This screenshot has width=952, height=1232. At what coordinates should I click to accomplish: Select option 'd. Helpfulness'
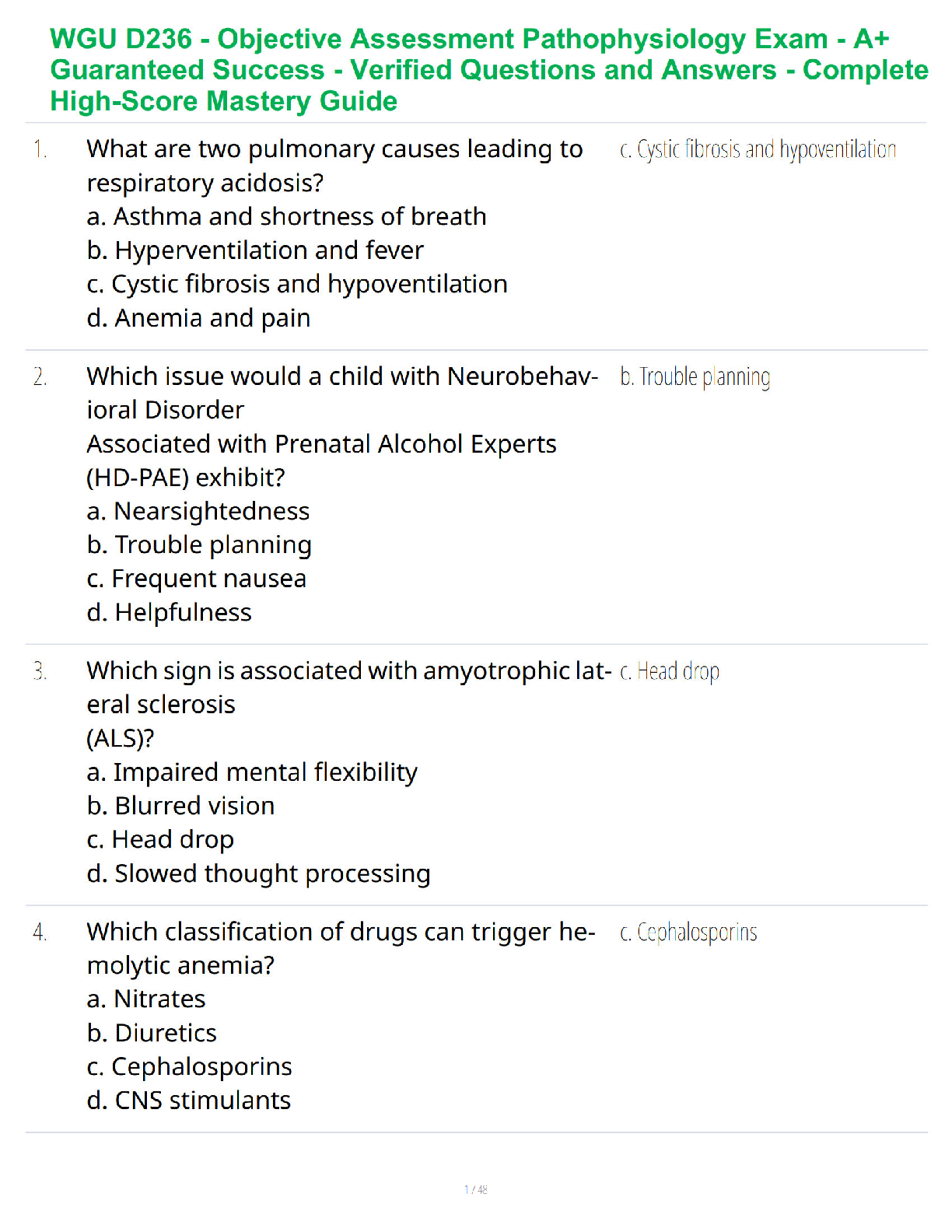click(x=170, y=613)
